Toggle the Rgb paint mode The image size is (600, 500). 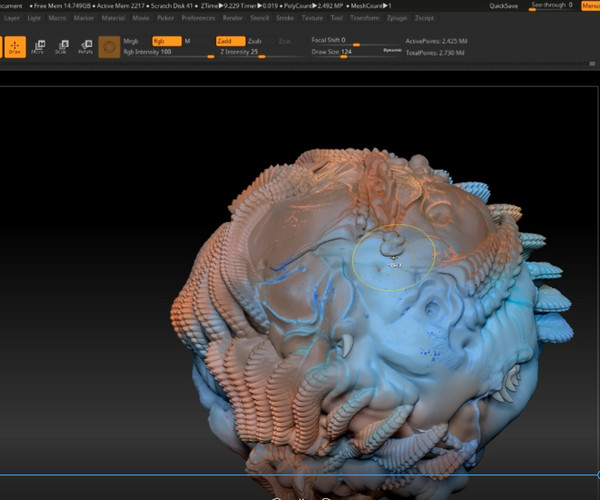167,41
